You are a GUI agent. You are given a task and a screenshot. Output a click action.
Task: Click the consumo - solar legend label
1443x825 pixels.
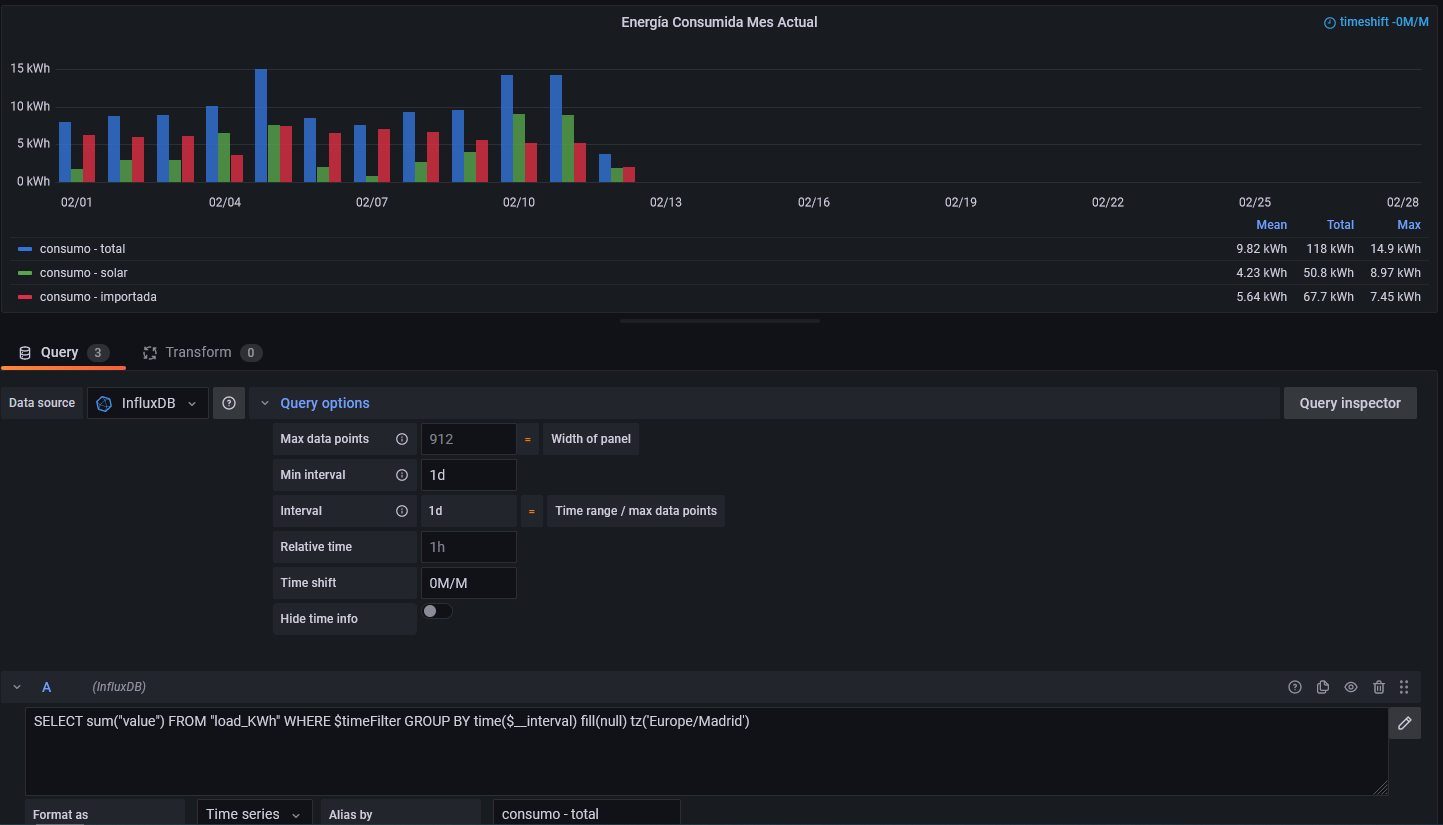pos(84,273)
